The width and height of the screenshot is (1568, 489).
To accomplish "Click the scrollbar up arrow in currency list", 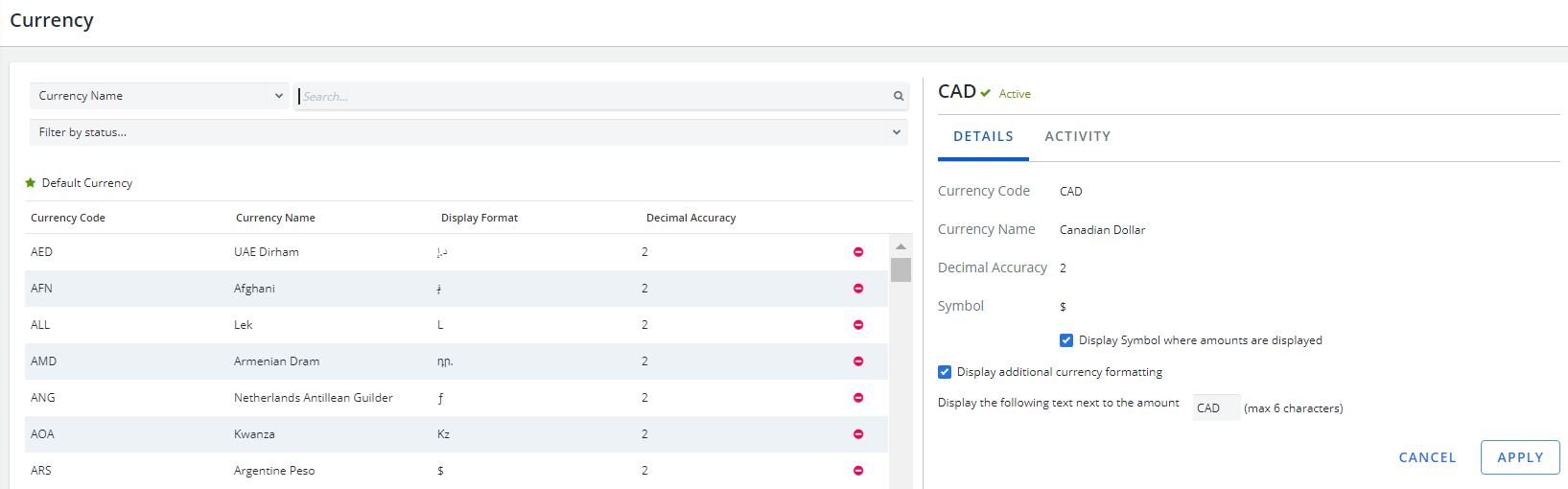I will 901,246.
